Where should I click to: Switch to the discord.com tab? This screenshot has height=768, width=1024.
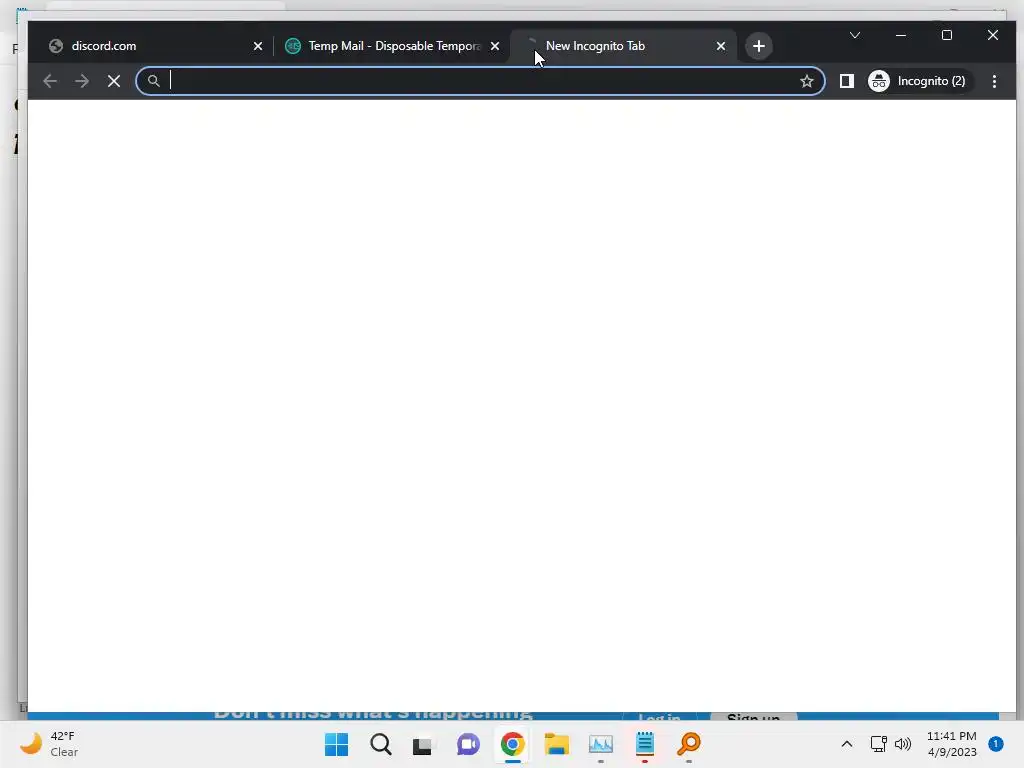(x=154, y=46)
